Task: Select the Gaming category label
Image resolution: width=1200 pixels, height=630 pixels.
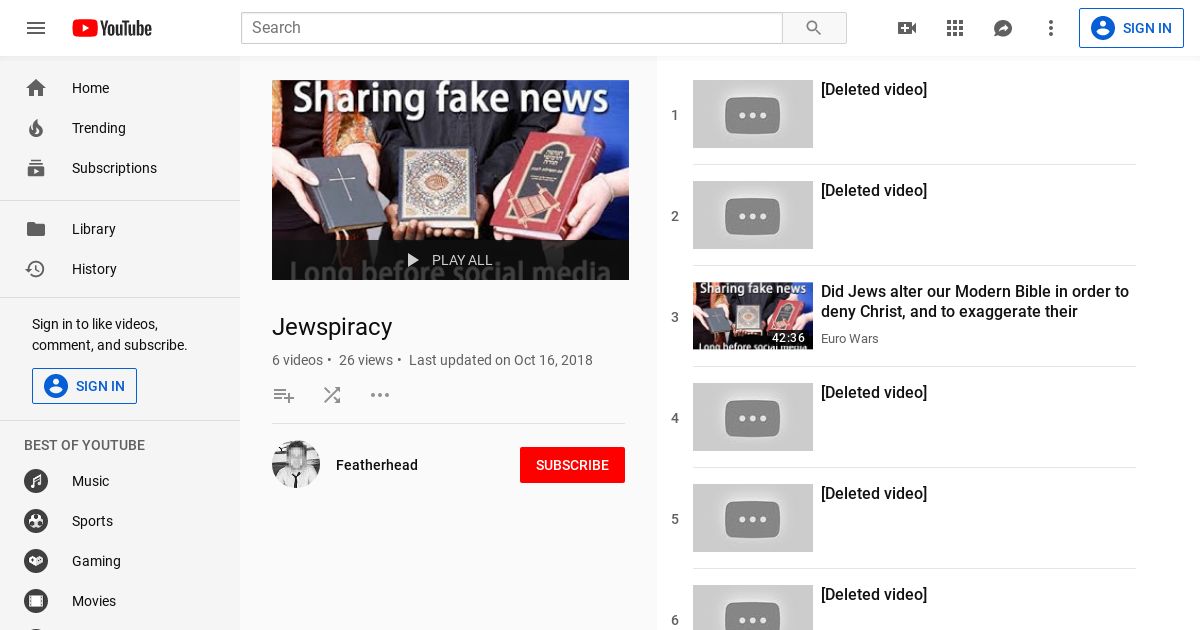Action: [x=96, y=561]
